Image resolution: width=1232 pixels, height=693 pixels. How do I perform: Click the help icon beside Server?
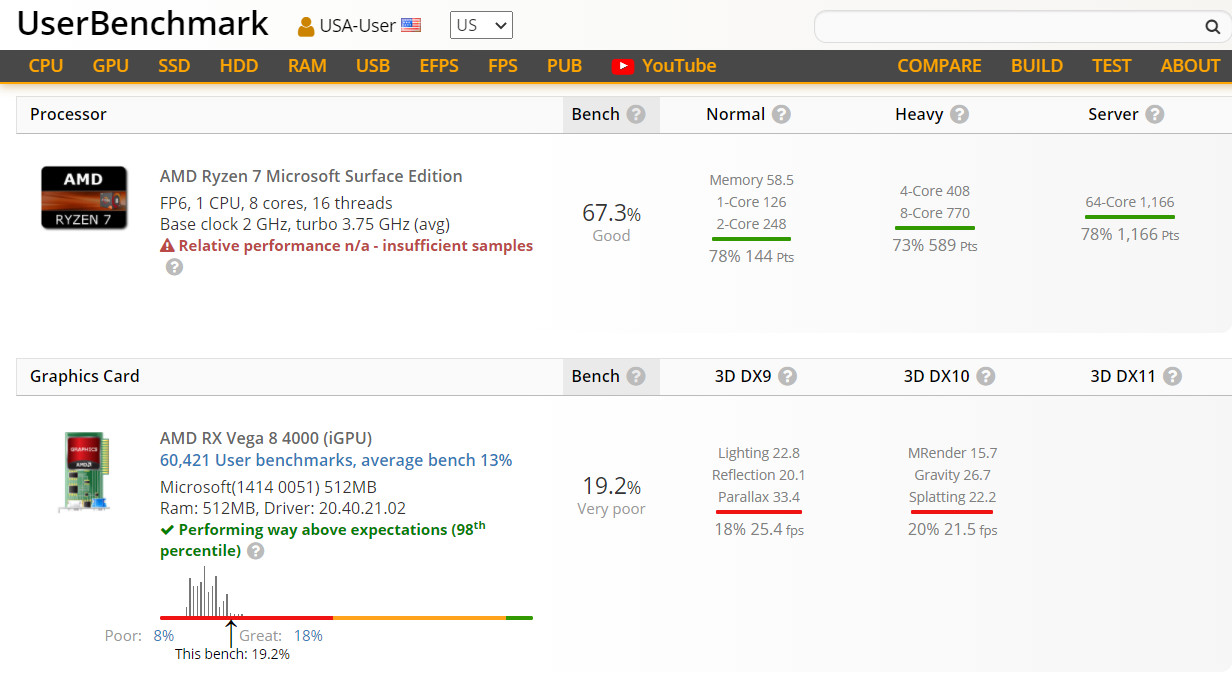1154,114
